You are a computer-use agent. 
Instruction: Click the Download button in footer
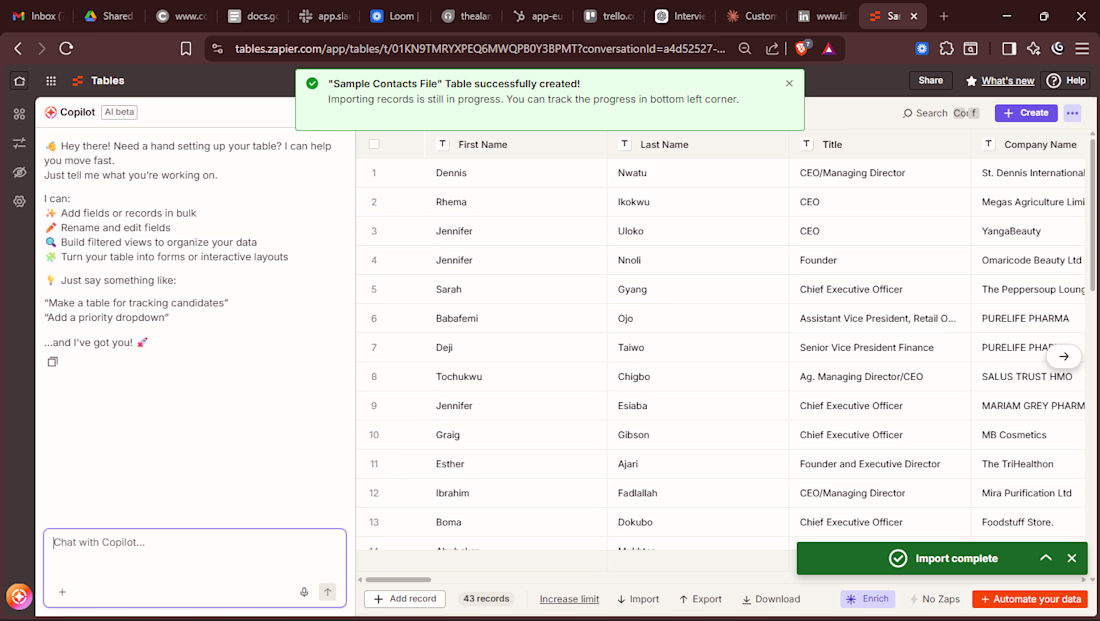771,599
